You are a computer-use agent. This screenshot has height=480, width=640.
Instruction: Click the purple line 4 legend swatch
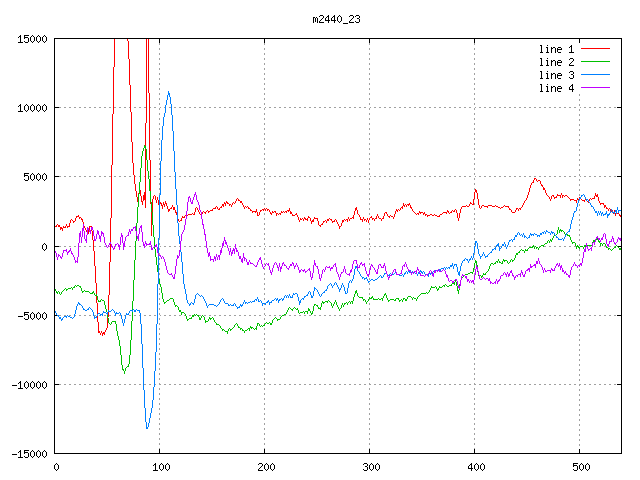[596, 88]
